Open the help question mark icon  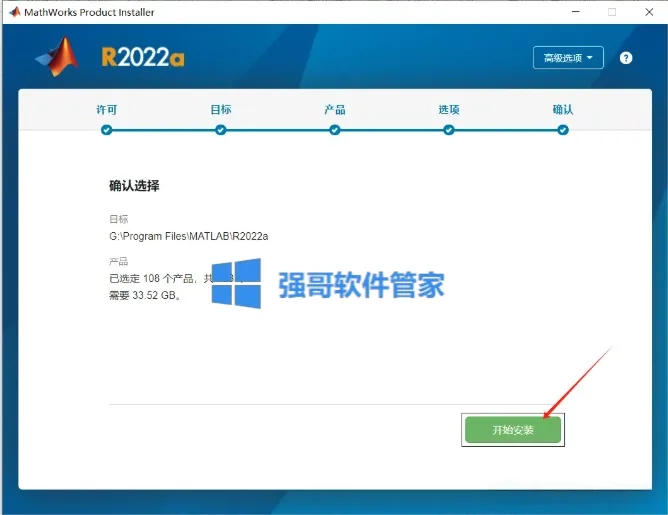tap(626, 58)
